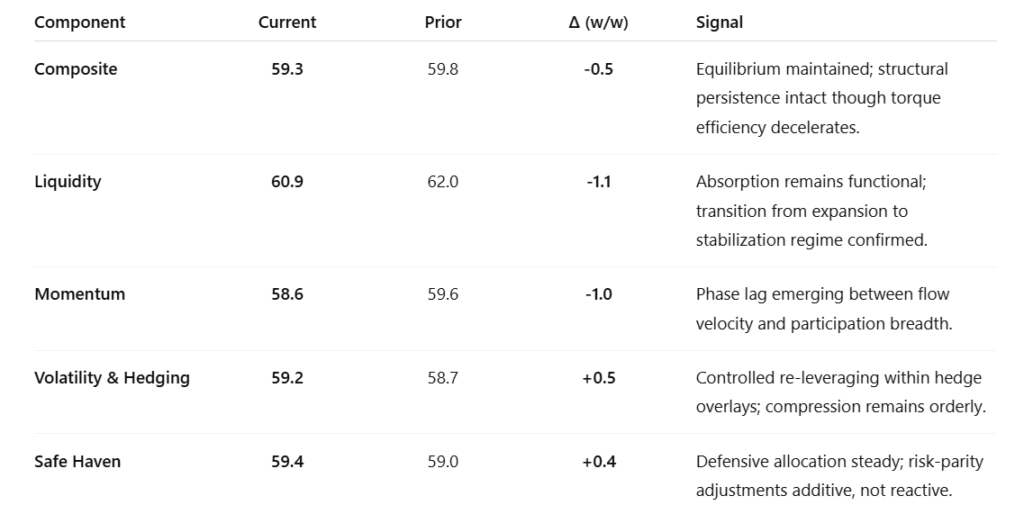Click the Momentum prior value 59.6

(443, 294)
